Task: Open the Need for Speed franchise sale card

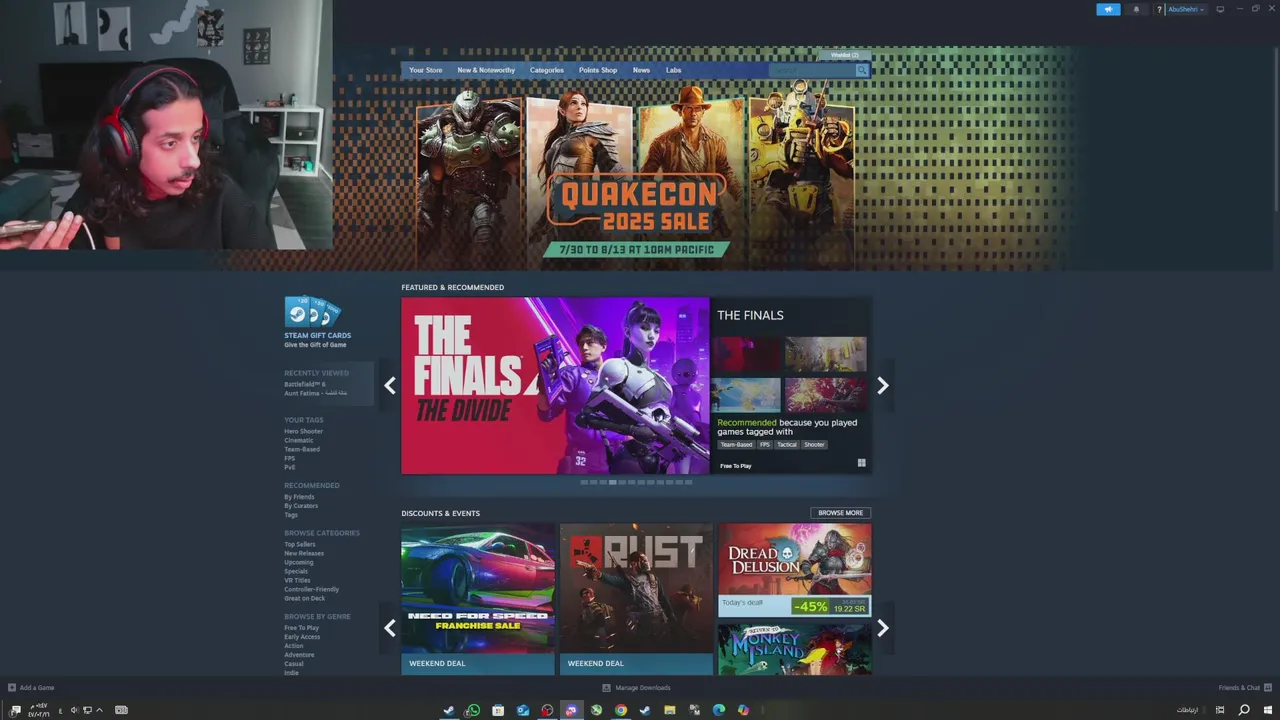Action: pos(478,598)
